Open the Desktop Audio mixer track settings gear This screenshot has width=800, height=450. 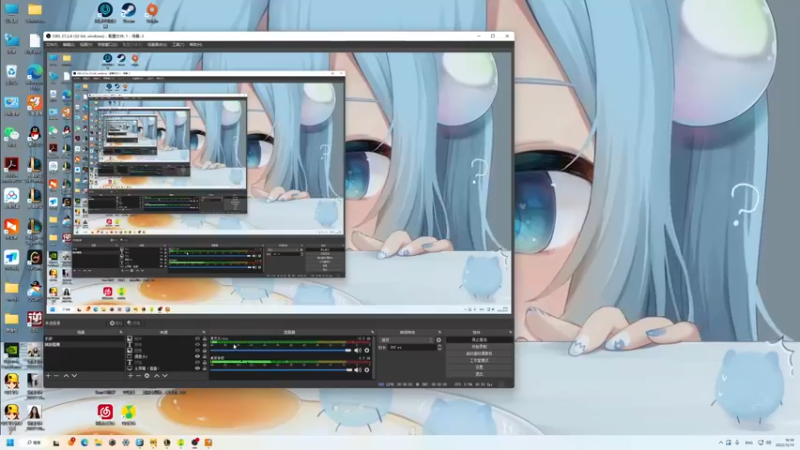click(367, 370)
